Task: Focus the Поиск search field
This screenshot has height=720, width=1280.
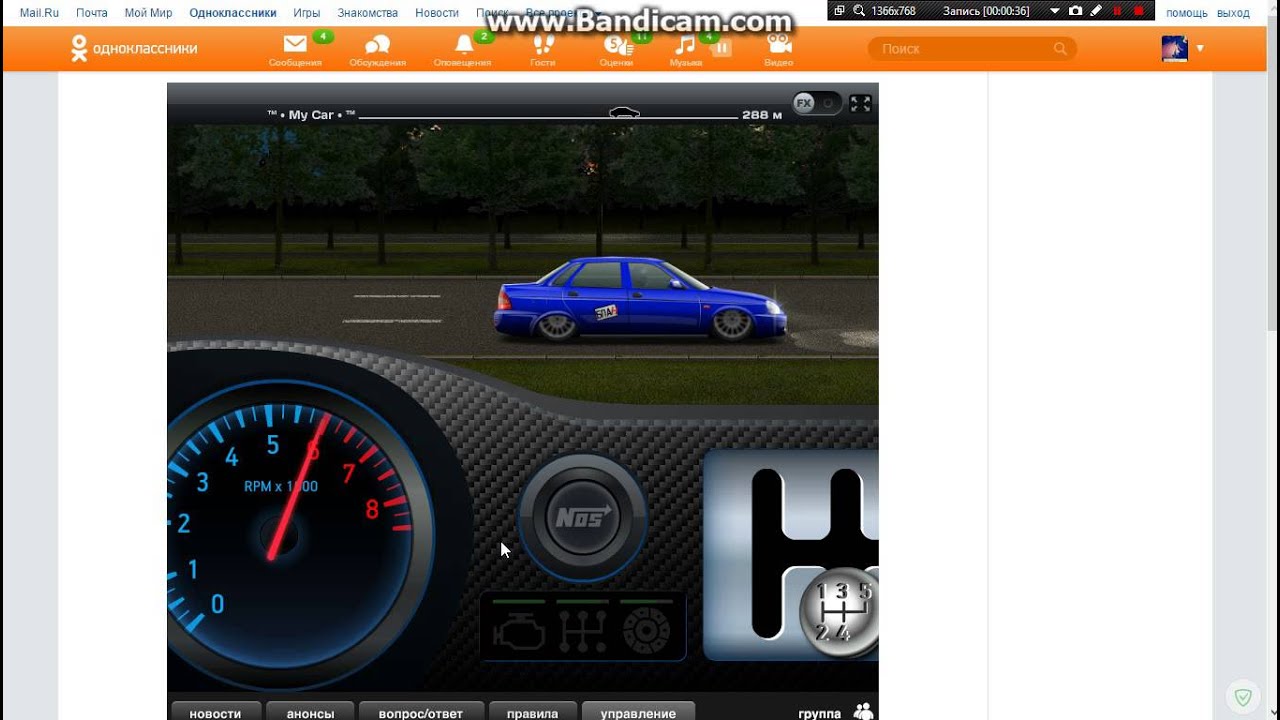Action: coord(972,48)
